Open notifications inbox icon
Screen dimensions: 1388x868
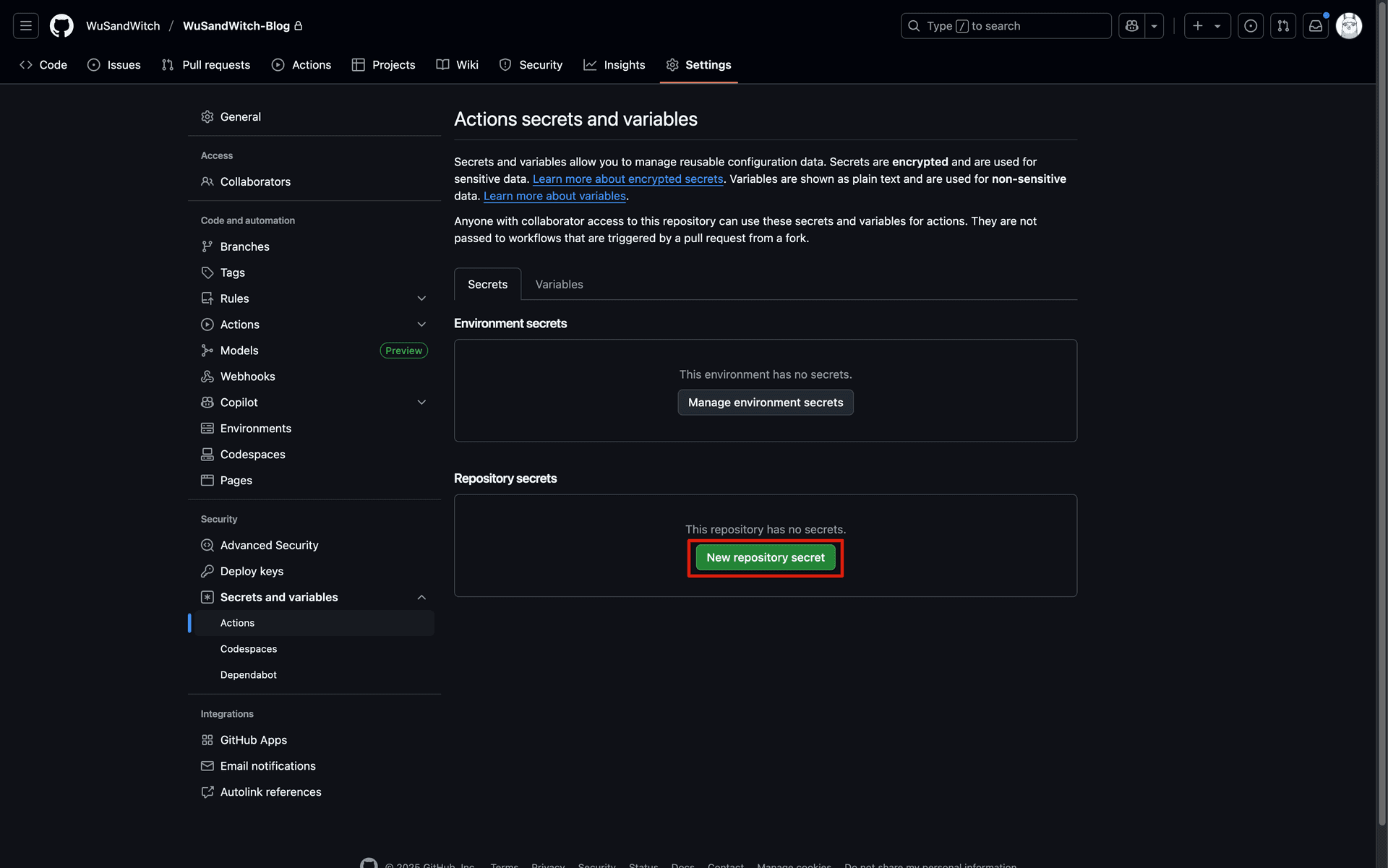pyautogui.click(x=1316, y=26)
